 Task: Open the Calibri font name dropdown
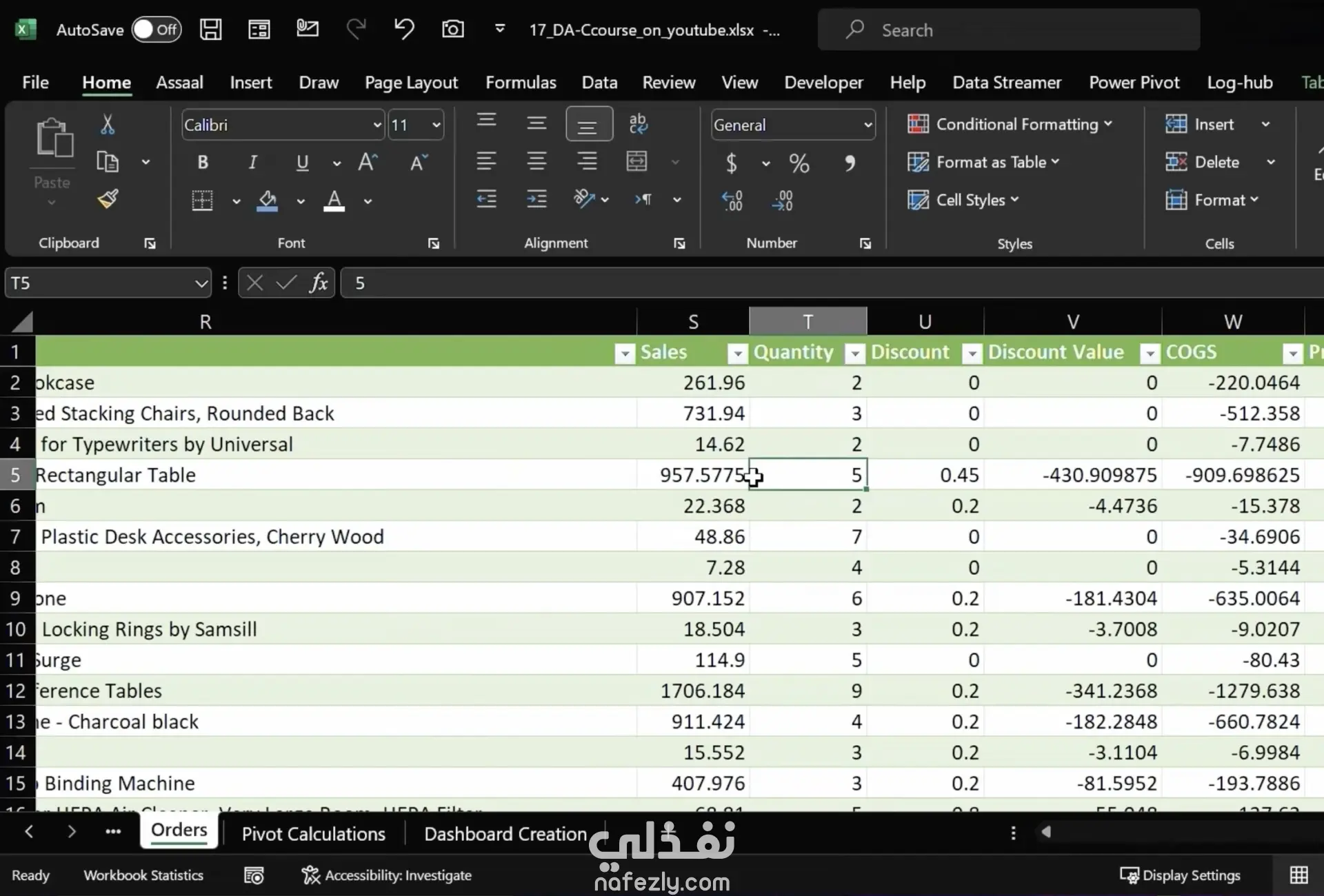click(377, 125)
